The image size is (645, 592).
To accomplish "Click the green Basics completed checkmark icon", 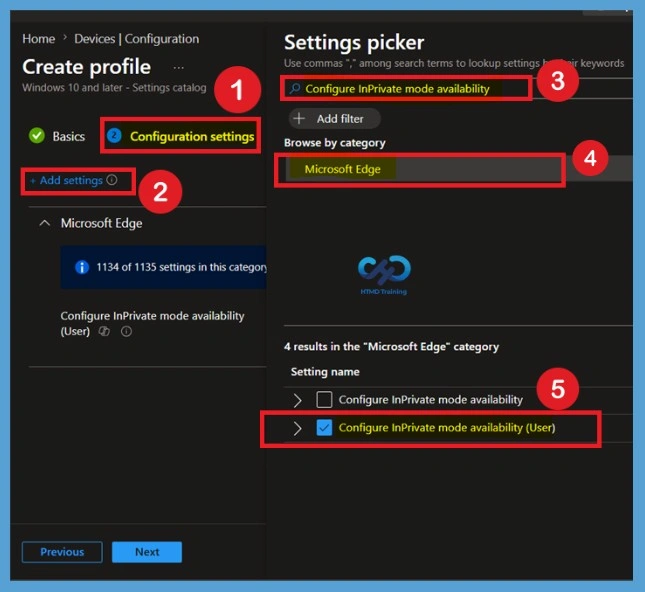I will coord(37,135).
